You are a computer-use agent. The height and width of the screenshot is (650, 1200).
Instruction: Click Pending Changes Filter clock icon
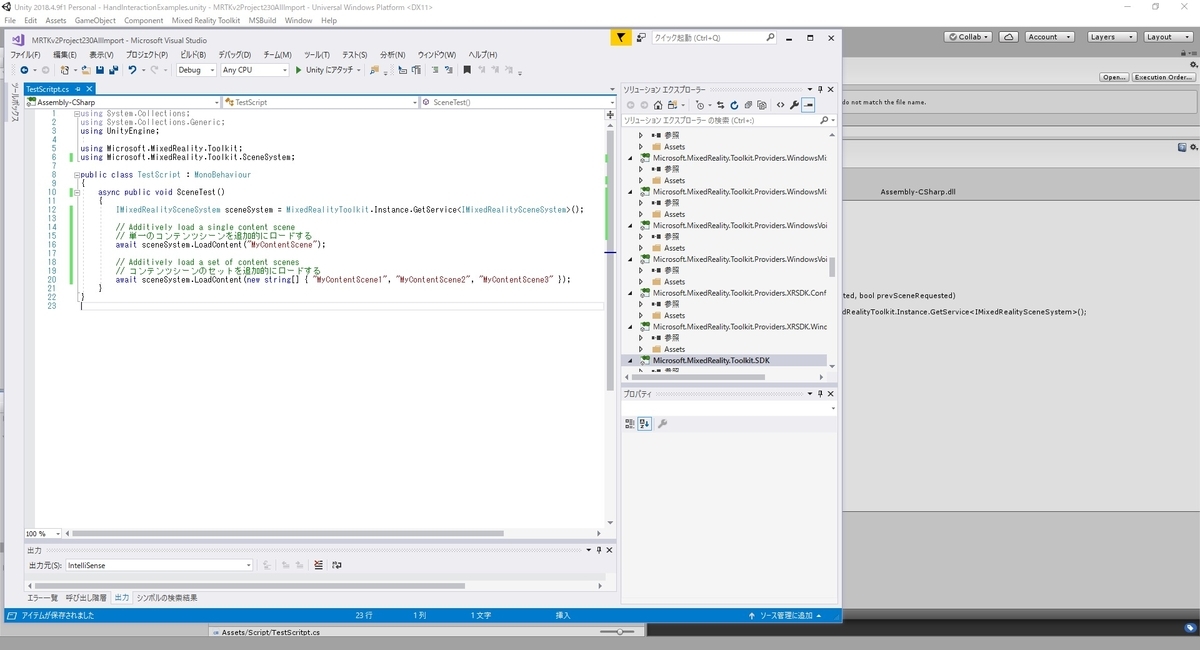click(x=700, y=105)
